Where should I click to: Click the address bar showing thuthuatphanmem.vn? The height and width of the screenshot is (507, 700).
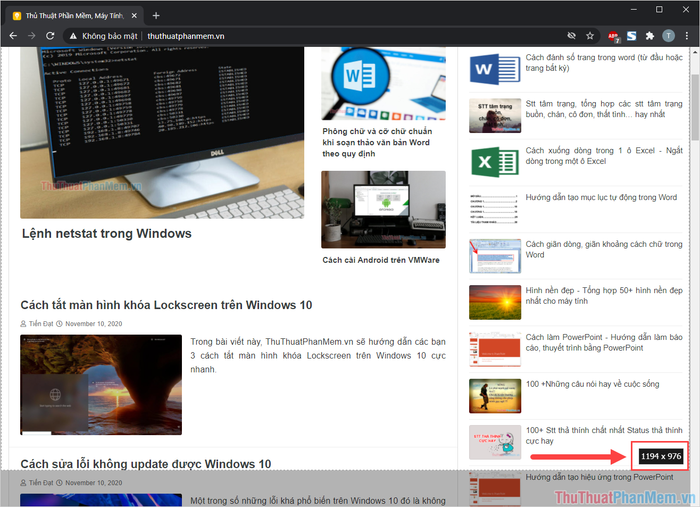[x=300, y=35]
